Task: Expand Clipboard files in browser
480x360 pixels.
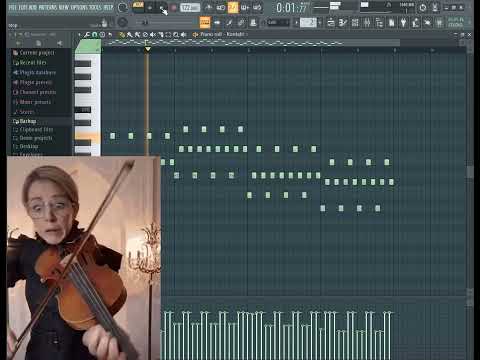Action: (33, 130)
